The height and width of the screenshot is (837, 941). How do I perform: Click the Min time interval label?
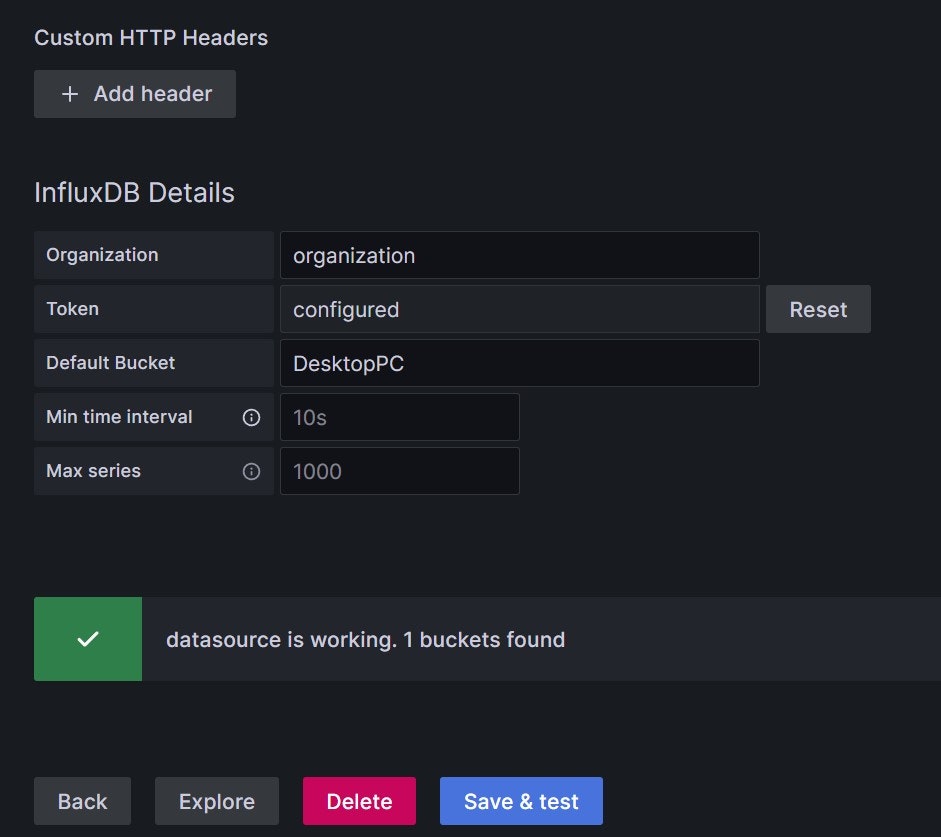(x=119, y=417)
